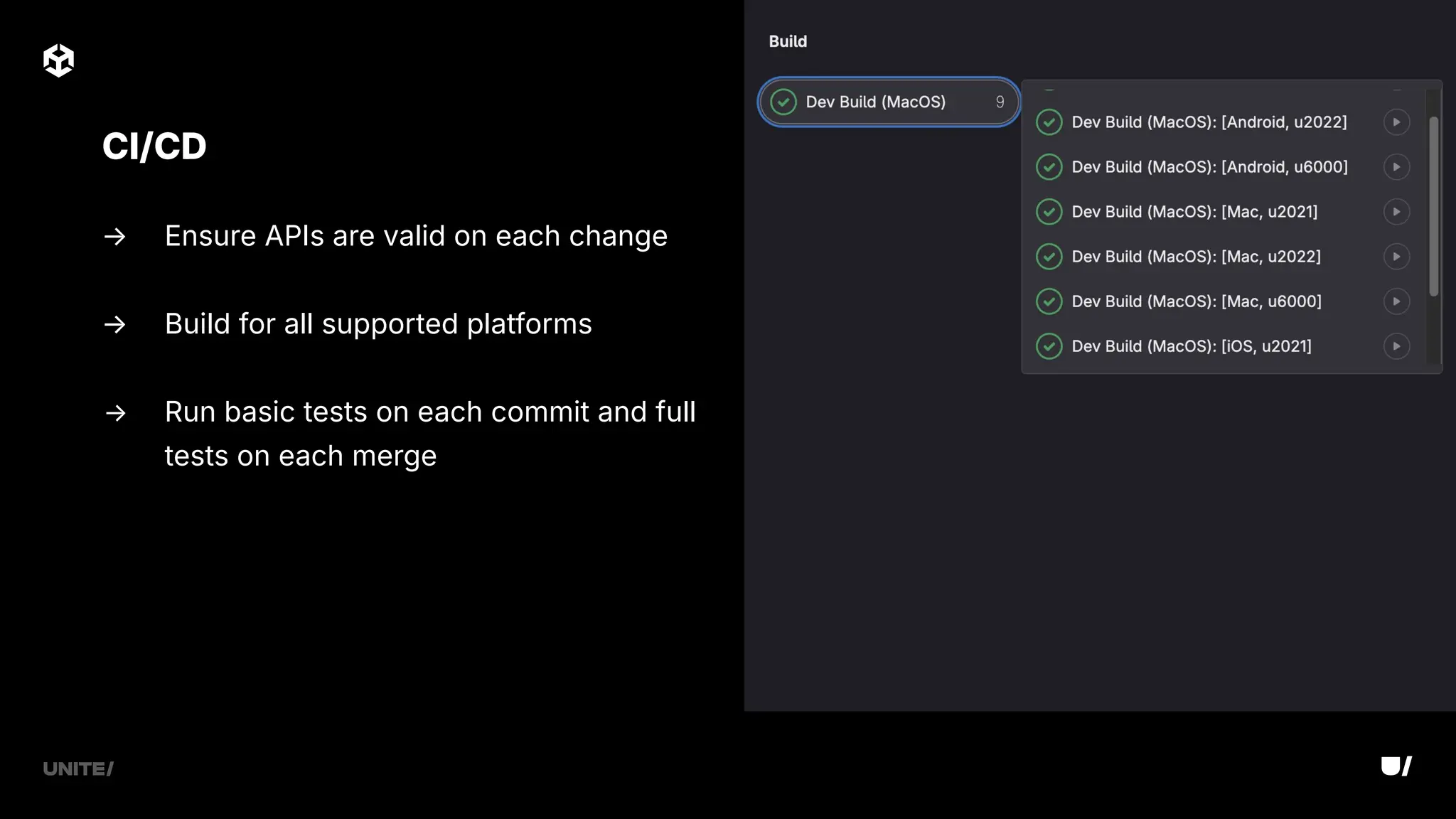Image resolution: width=1456 pixels, height=819 pixels.
Task: Click the arrow bullet beside Build for all
Action: tap(115, 324)
